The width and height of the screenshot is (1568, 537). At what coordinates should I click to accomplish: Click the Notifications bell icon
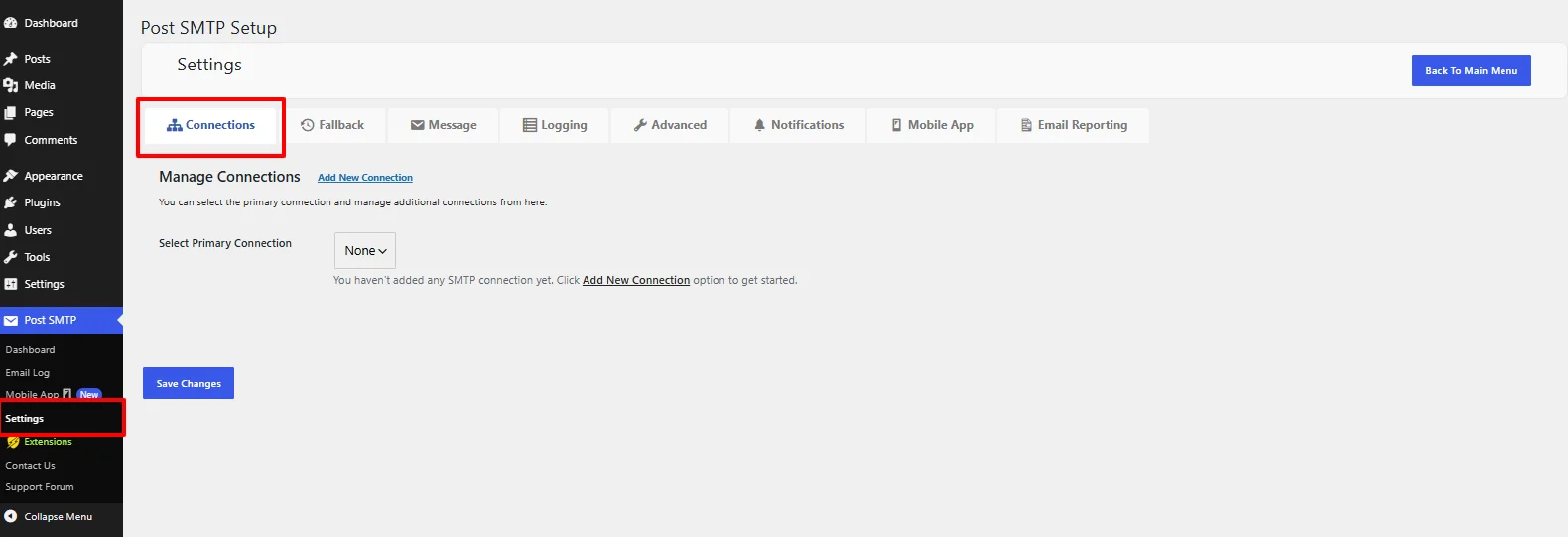point(759,125)
